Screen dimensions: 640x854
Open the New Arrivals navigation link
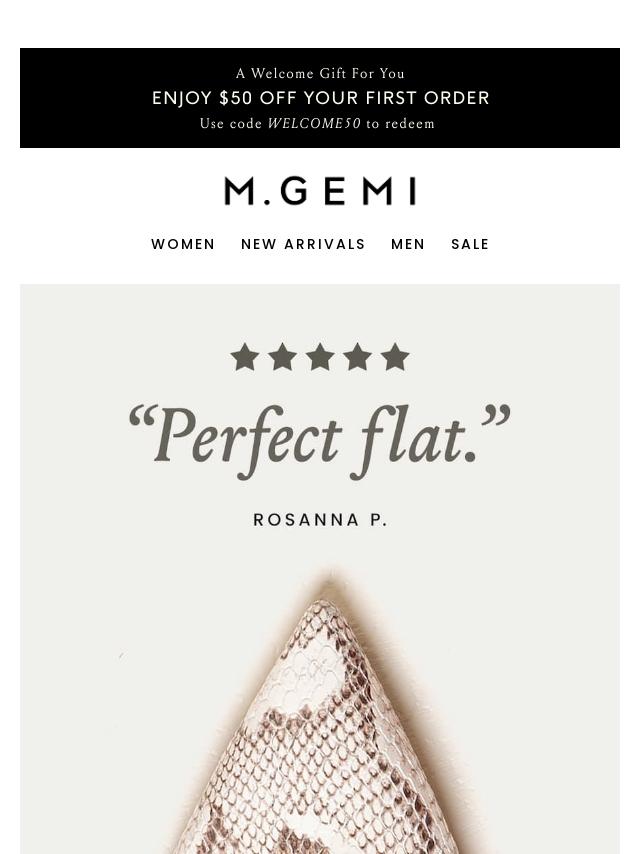click(x=303, y=244)
